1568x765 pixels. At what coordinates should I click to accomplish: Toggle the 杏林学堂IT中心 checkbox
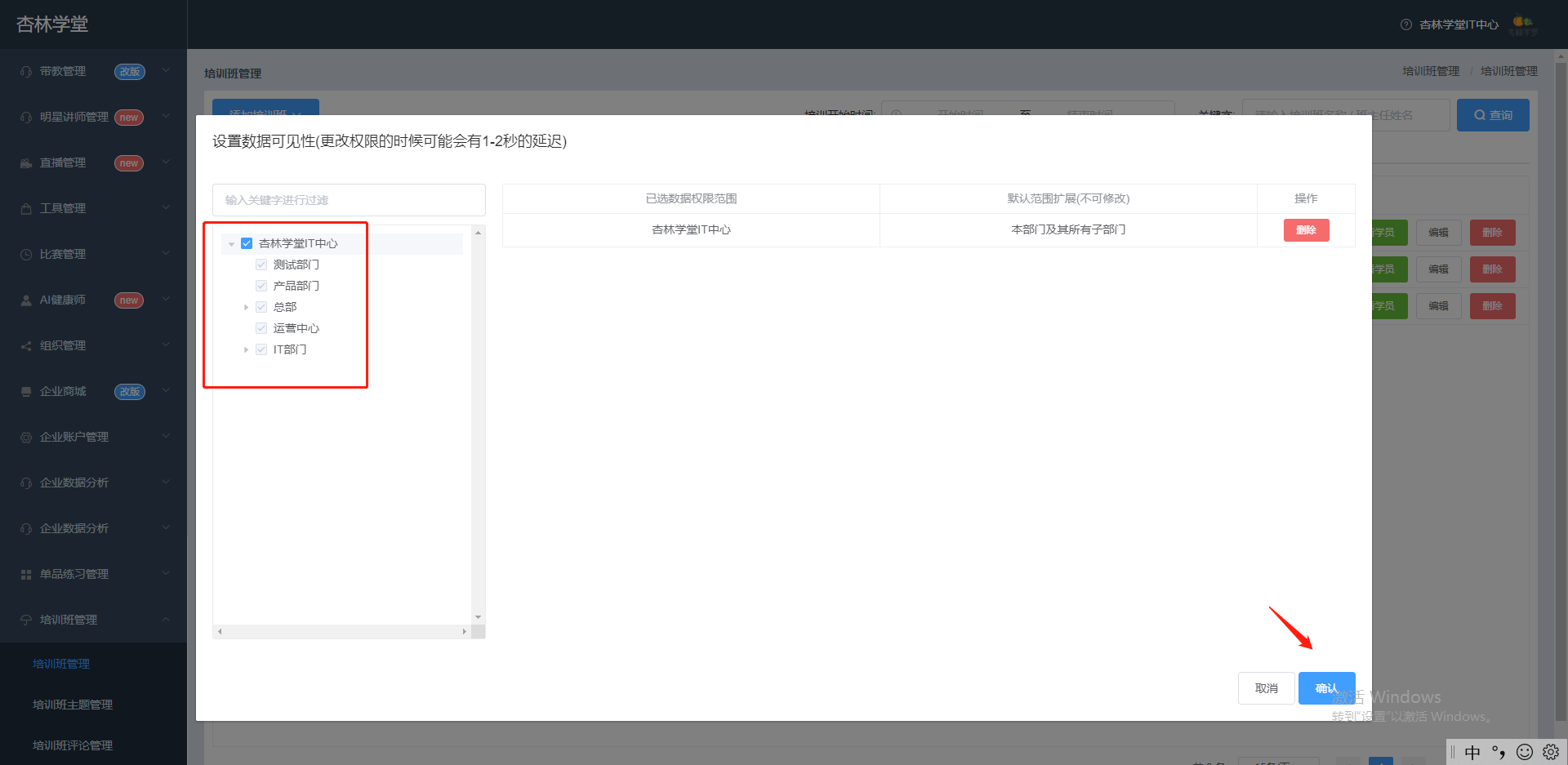(x=247, y=243)
